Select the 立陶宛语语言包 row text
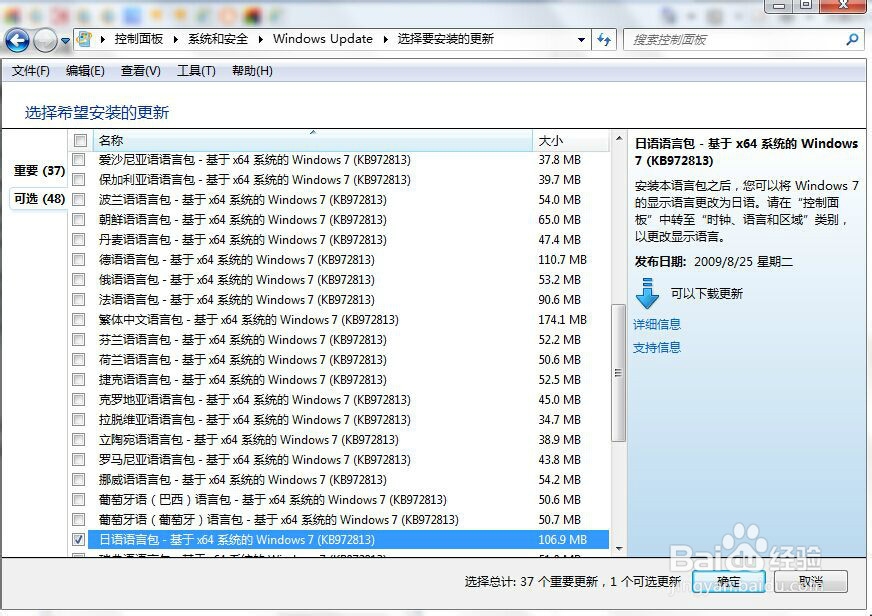The width and height of the screenshot is (872, 616). pos(249,440)
